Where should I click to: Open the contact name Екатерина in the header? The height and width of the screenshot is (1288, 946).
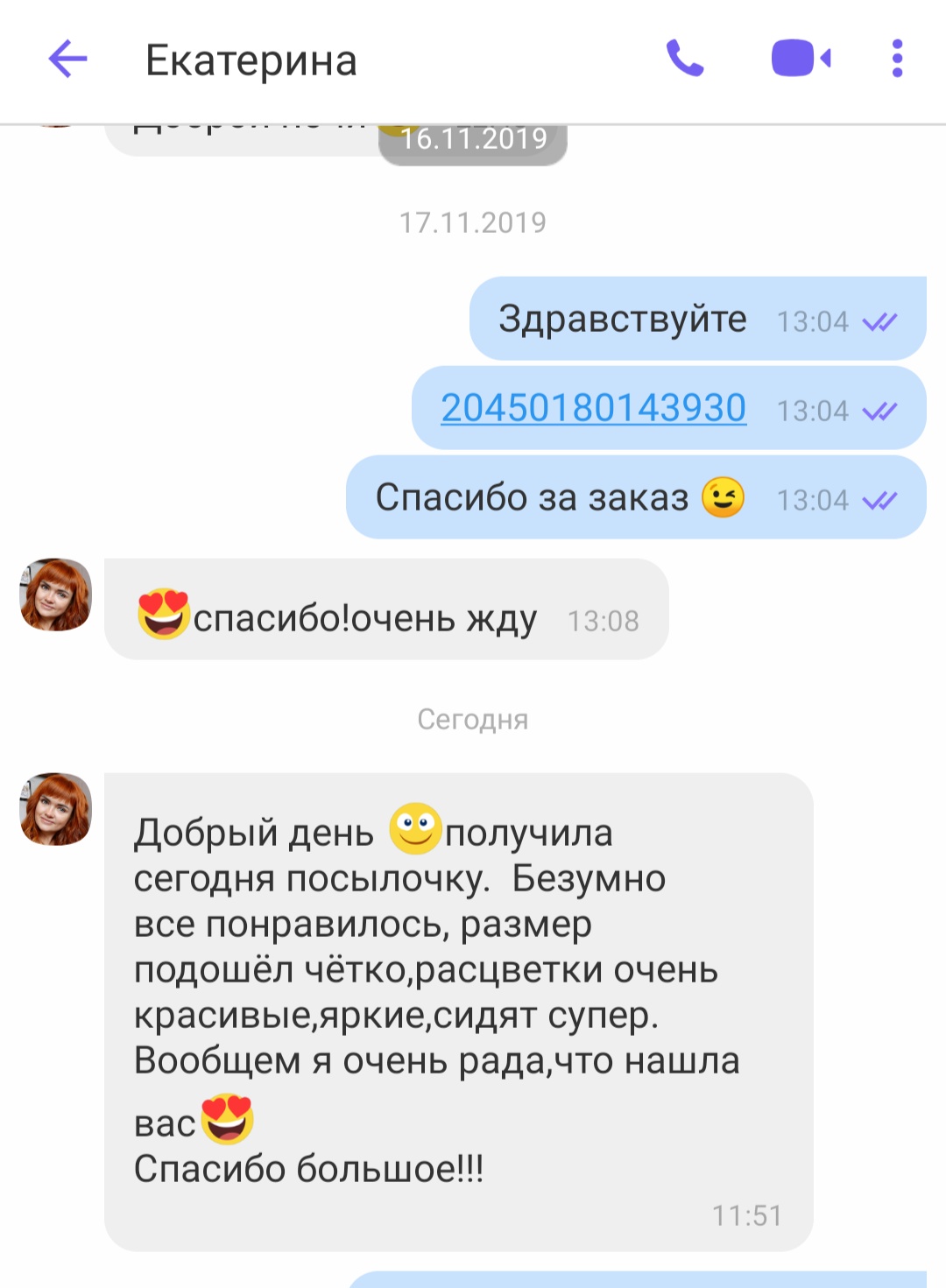coord(251,60)
